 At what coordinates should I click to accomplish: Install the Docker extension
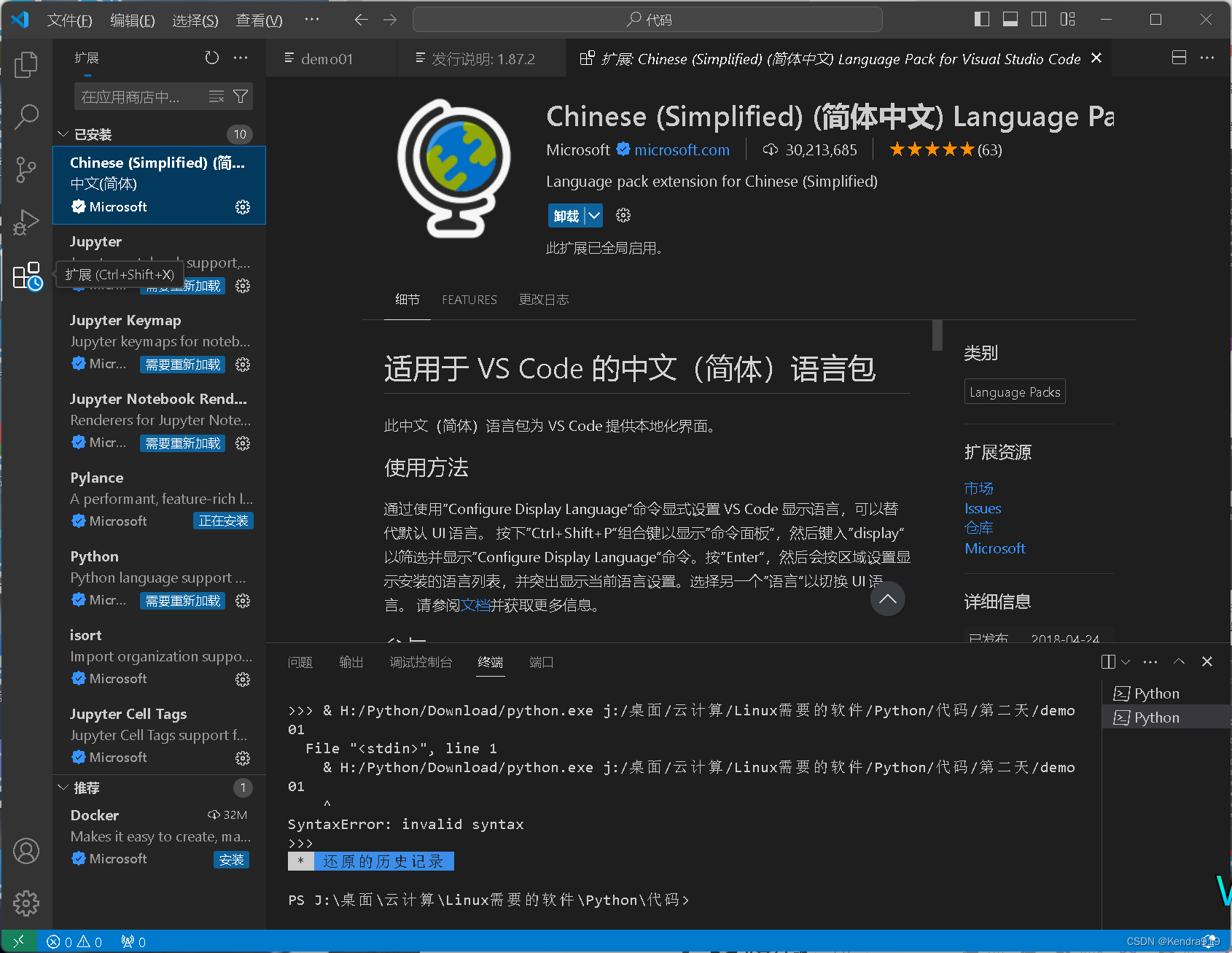[232, 860]
